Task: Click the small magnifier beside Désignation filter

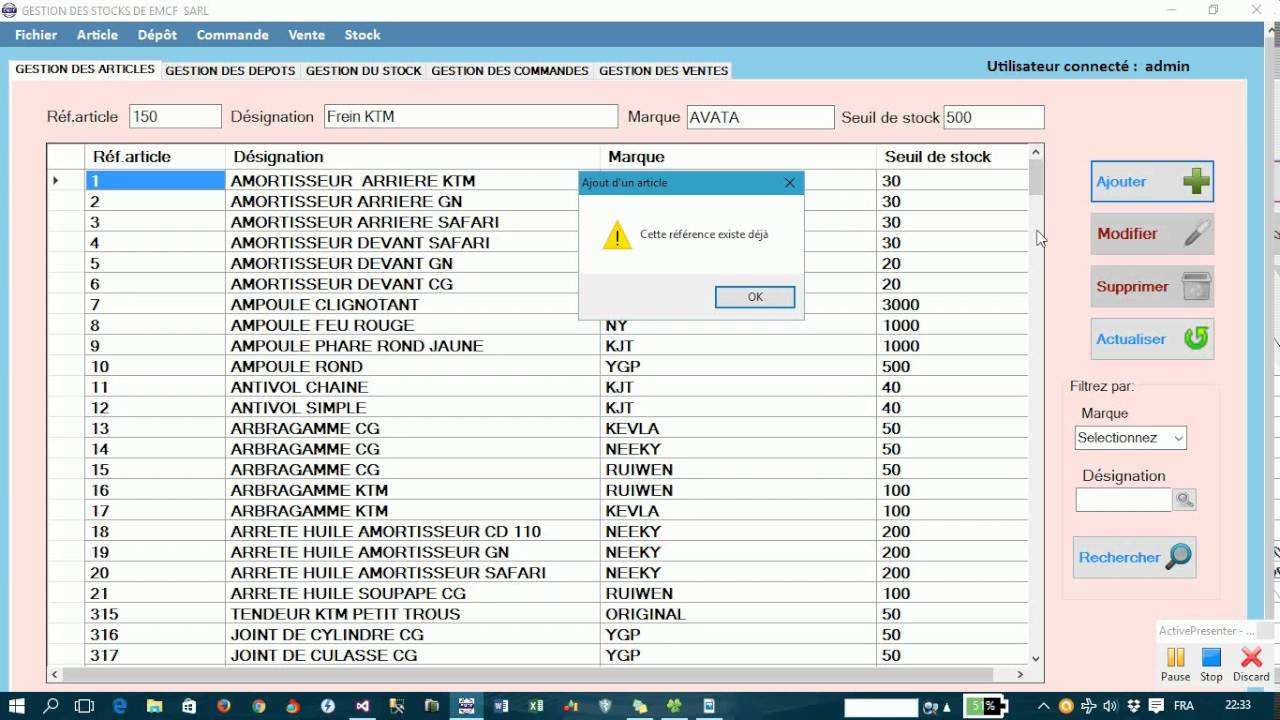Action: [1185, 500]
